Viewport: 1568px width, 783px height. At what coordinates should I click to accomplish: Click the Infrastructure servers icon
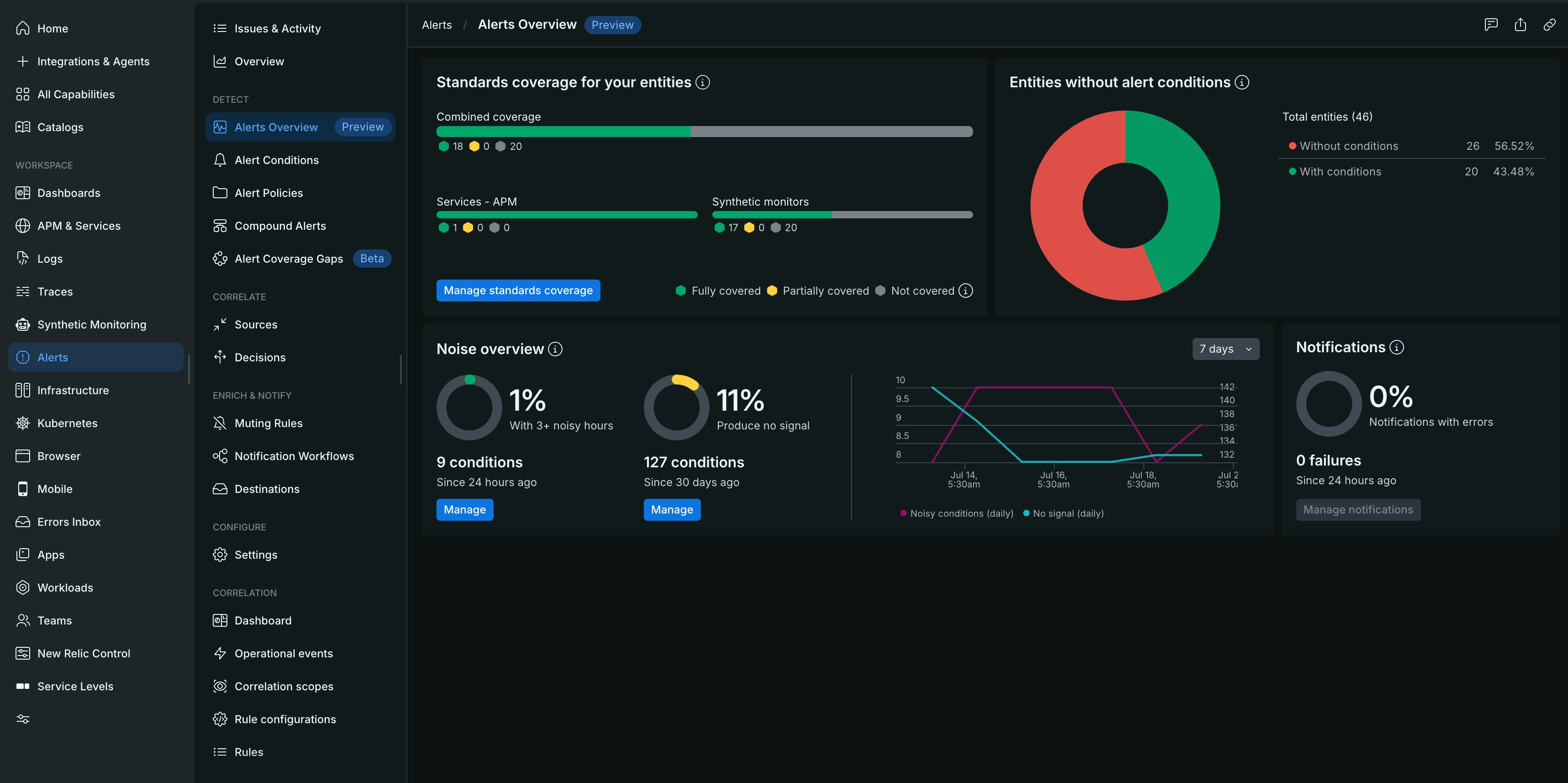(22, 390)
